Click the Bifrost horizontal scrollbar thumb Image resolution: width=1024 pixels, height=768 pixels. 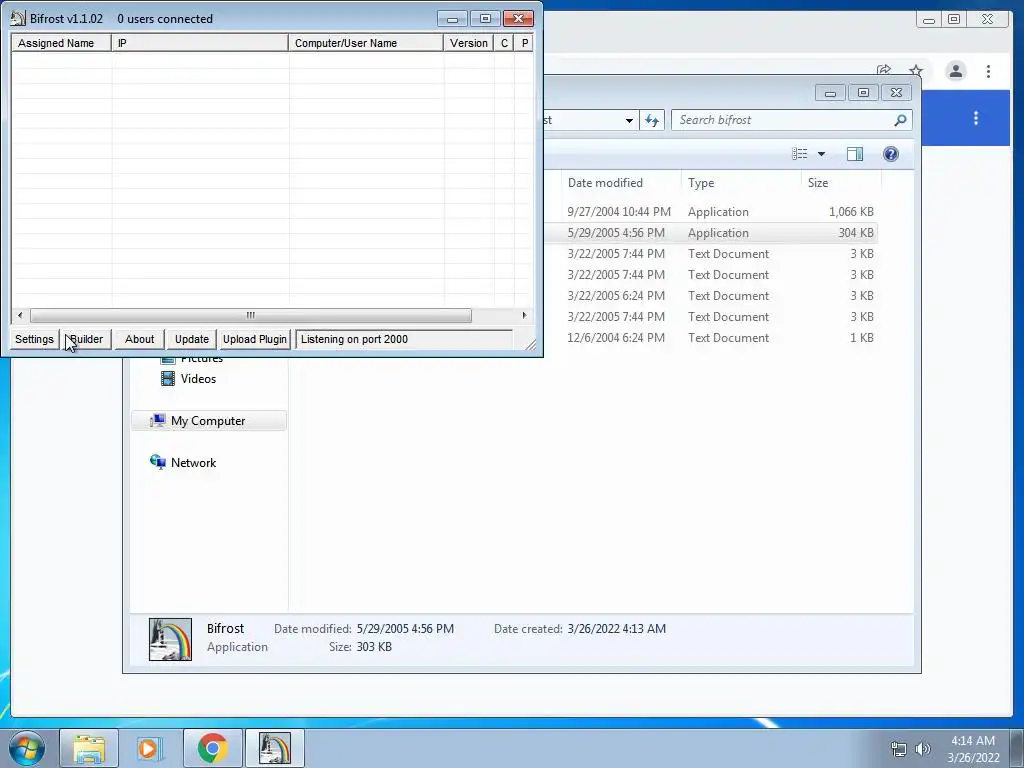251,315
